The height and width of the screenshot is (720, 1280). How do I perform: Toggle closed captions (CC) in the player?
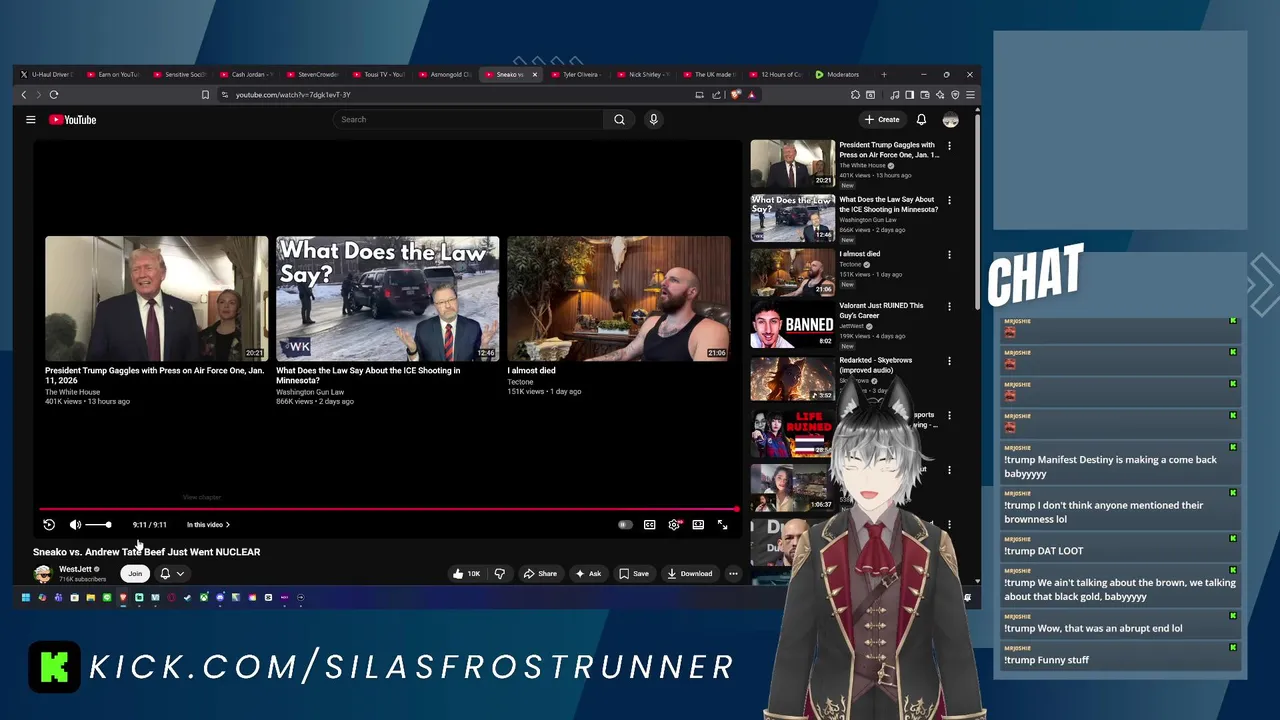pyautogui.click(x=650, y=525)
